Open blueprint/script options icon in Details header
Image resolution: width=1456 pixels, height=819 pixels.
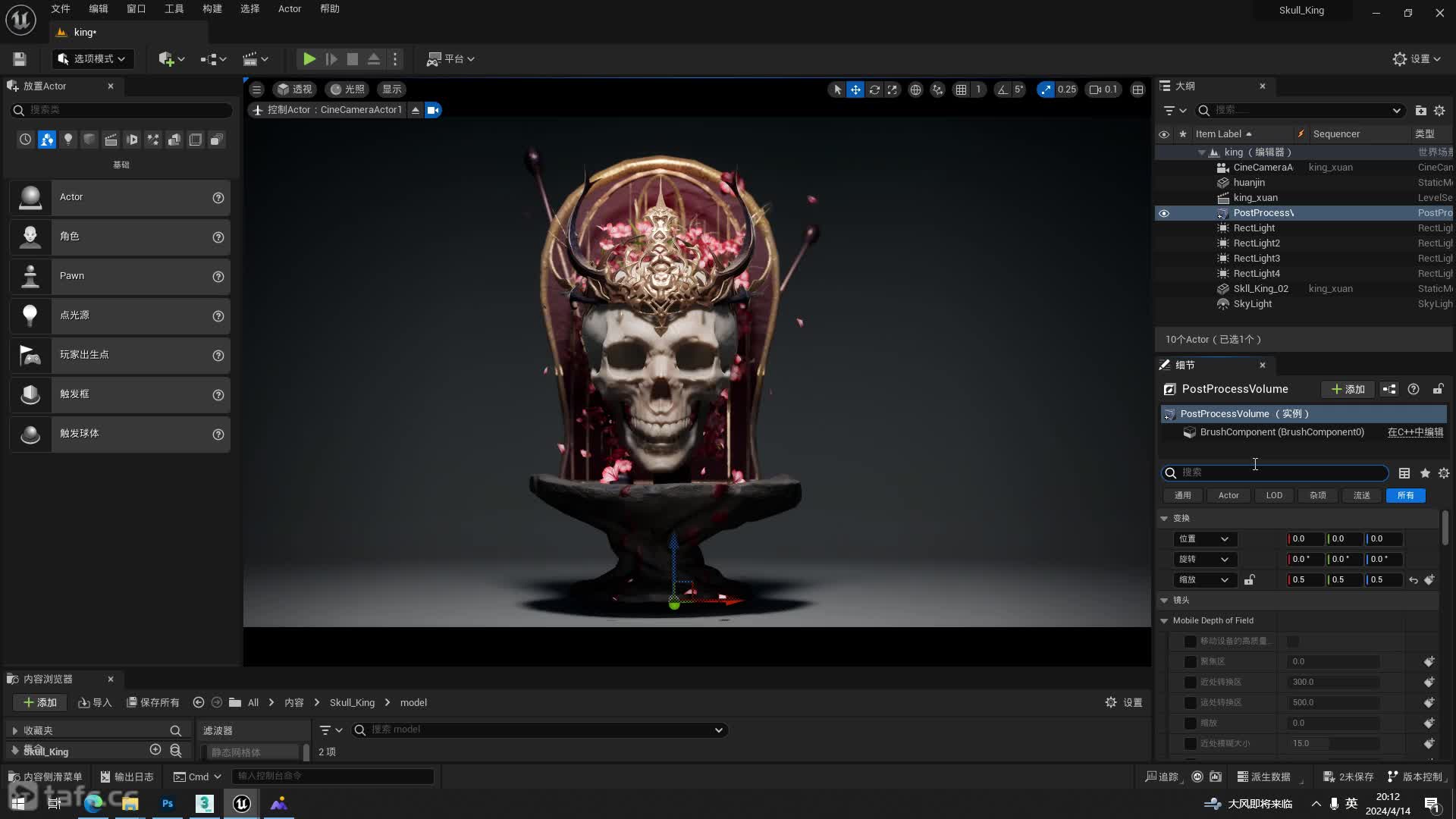click(x=1389, y=389)
